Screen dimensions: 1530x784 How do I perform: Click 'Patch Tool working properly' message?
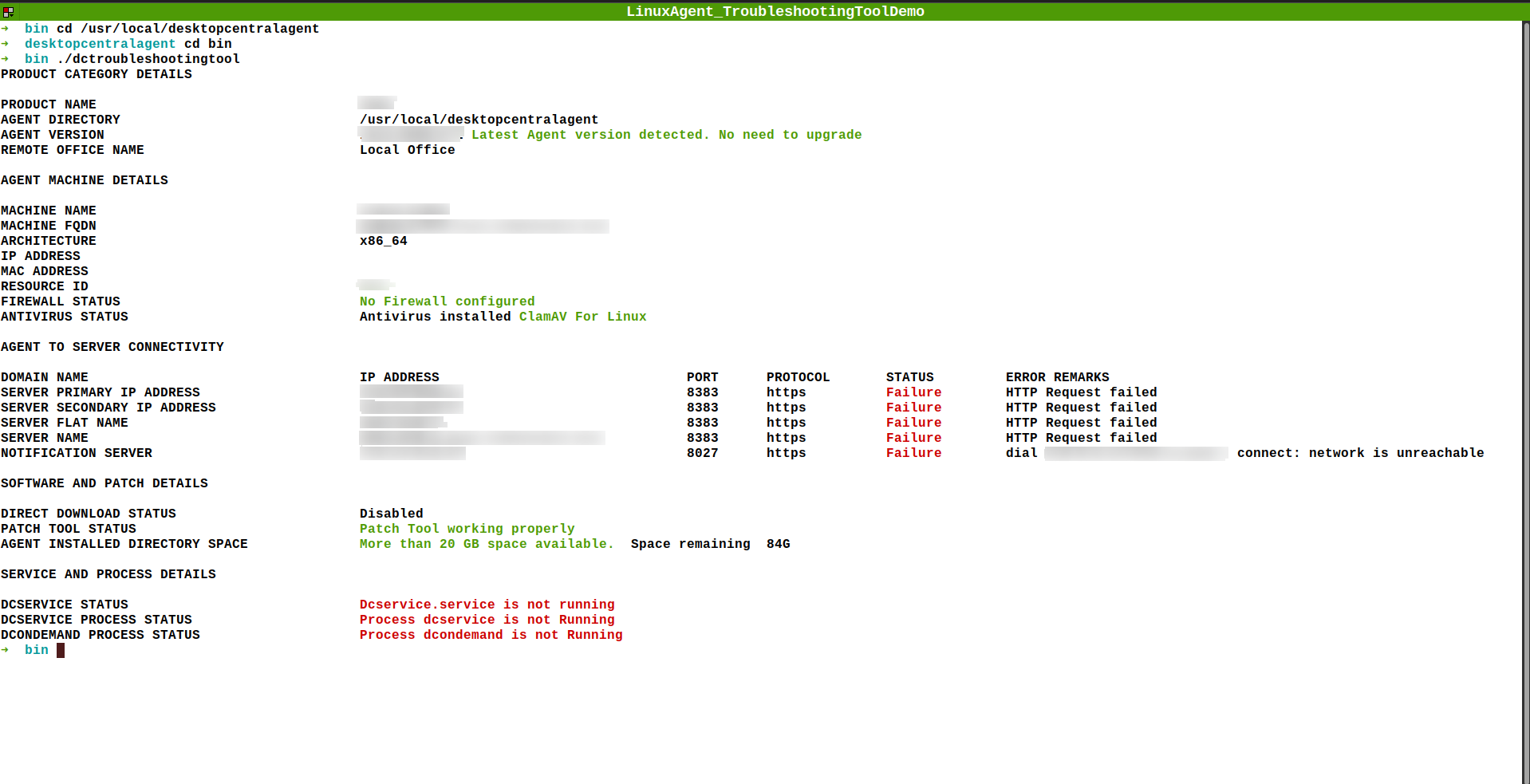tap(467, 529)
